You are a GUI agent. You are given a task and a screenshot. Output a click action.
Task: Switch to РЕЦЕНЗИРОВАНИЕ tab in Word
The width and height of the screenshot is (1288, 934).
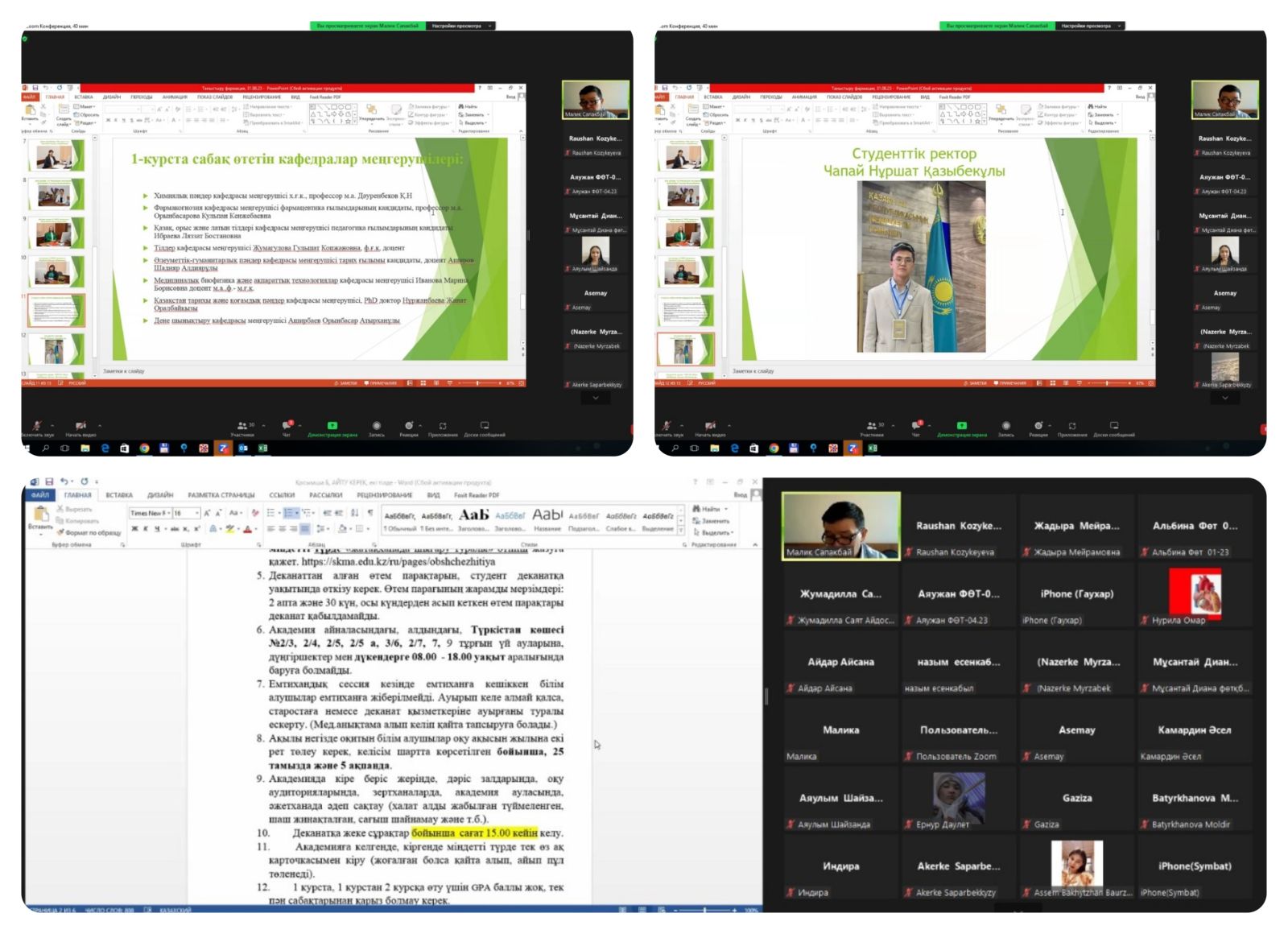(x=384, y=495)
